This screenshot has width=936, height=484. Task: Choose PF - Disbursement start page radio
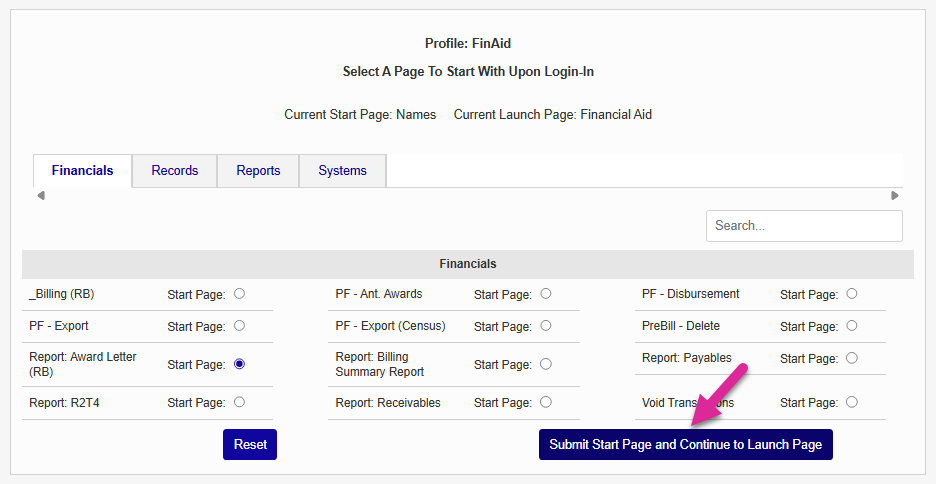(x=851, y=294)
